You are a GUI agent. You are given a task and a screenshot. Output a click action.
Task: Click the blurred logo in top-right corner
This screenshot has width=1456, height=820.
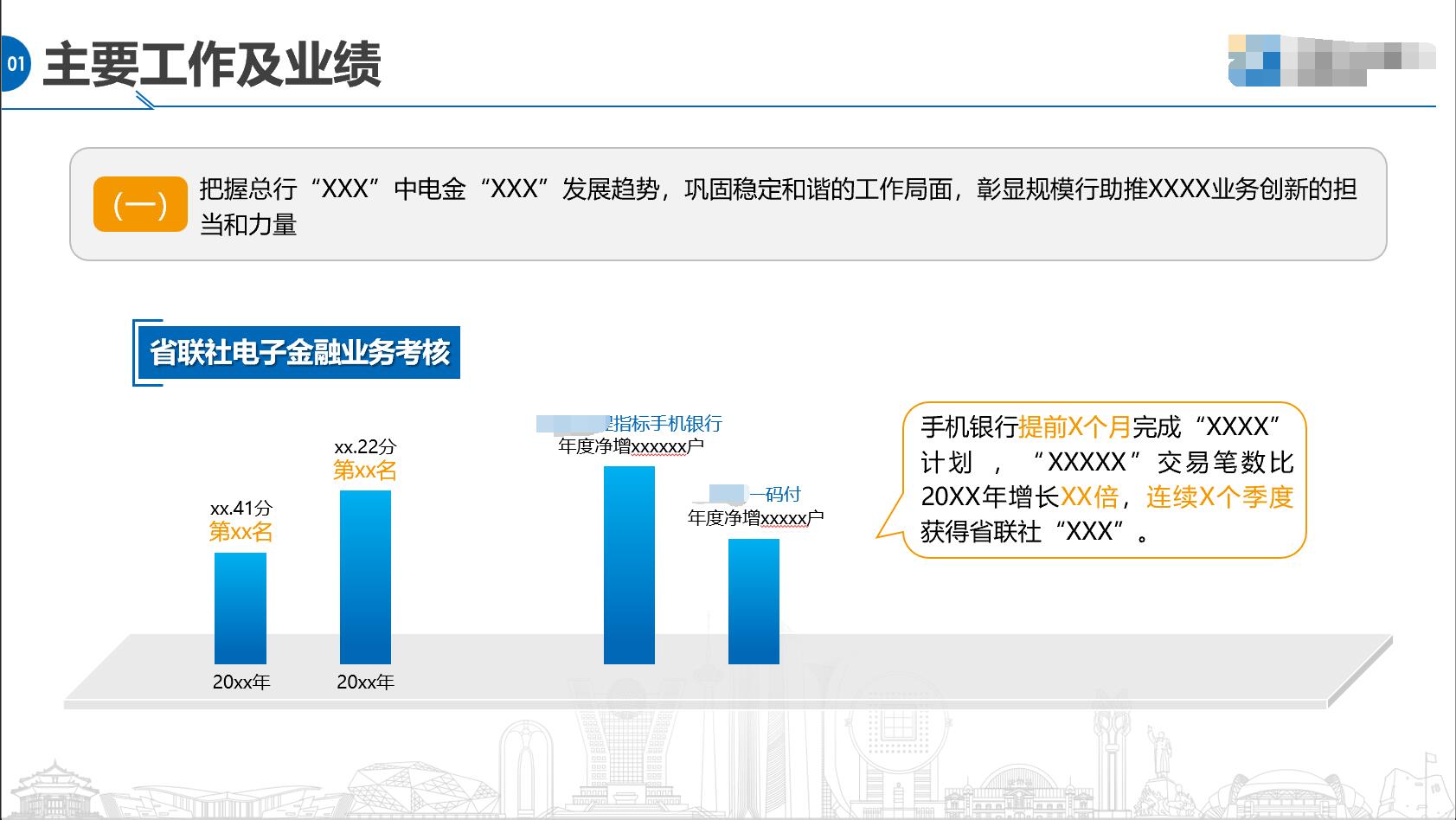1331,61
